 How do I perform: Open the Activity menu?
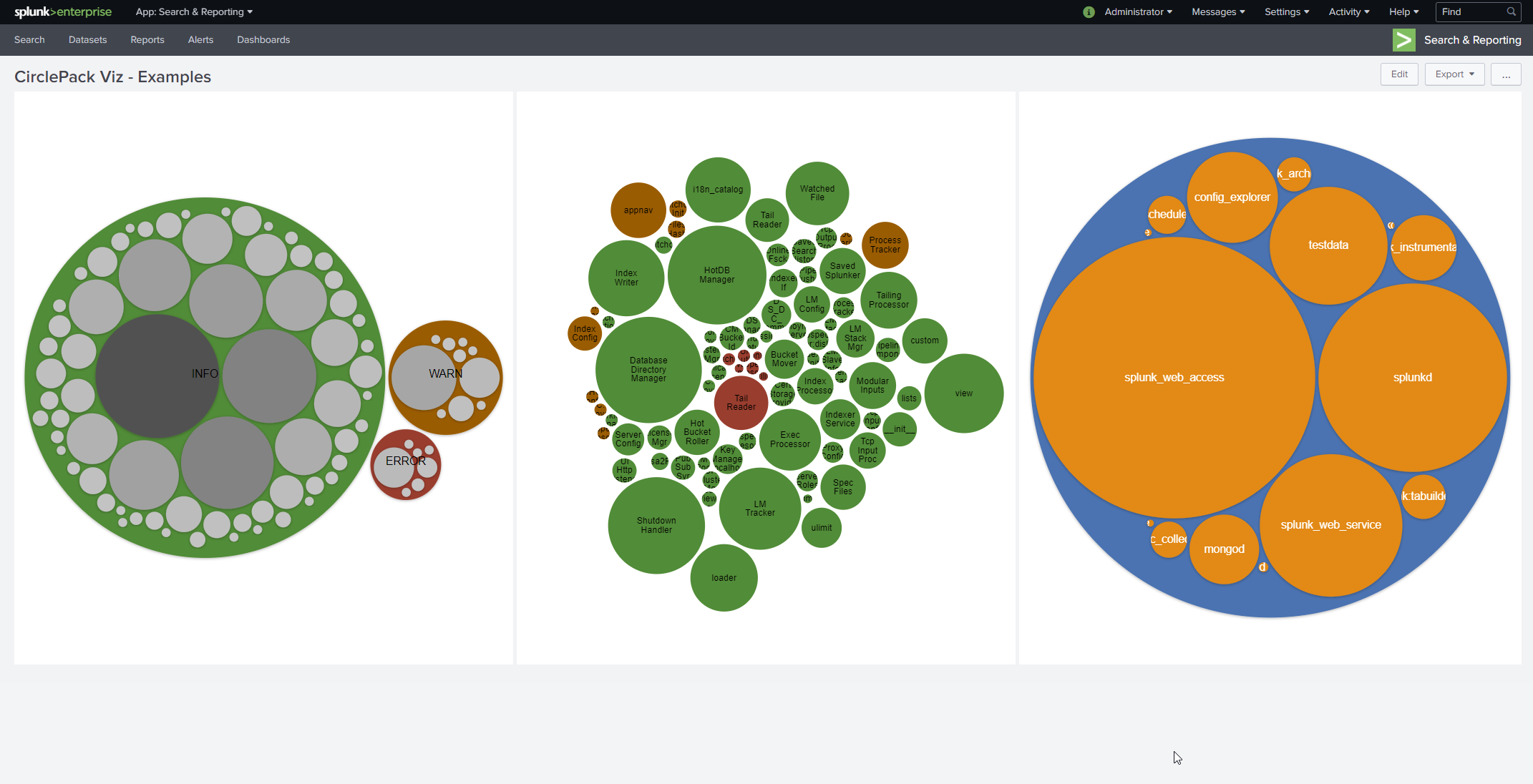pyautogui.click(x=1348, y=11)
